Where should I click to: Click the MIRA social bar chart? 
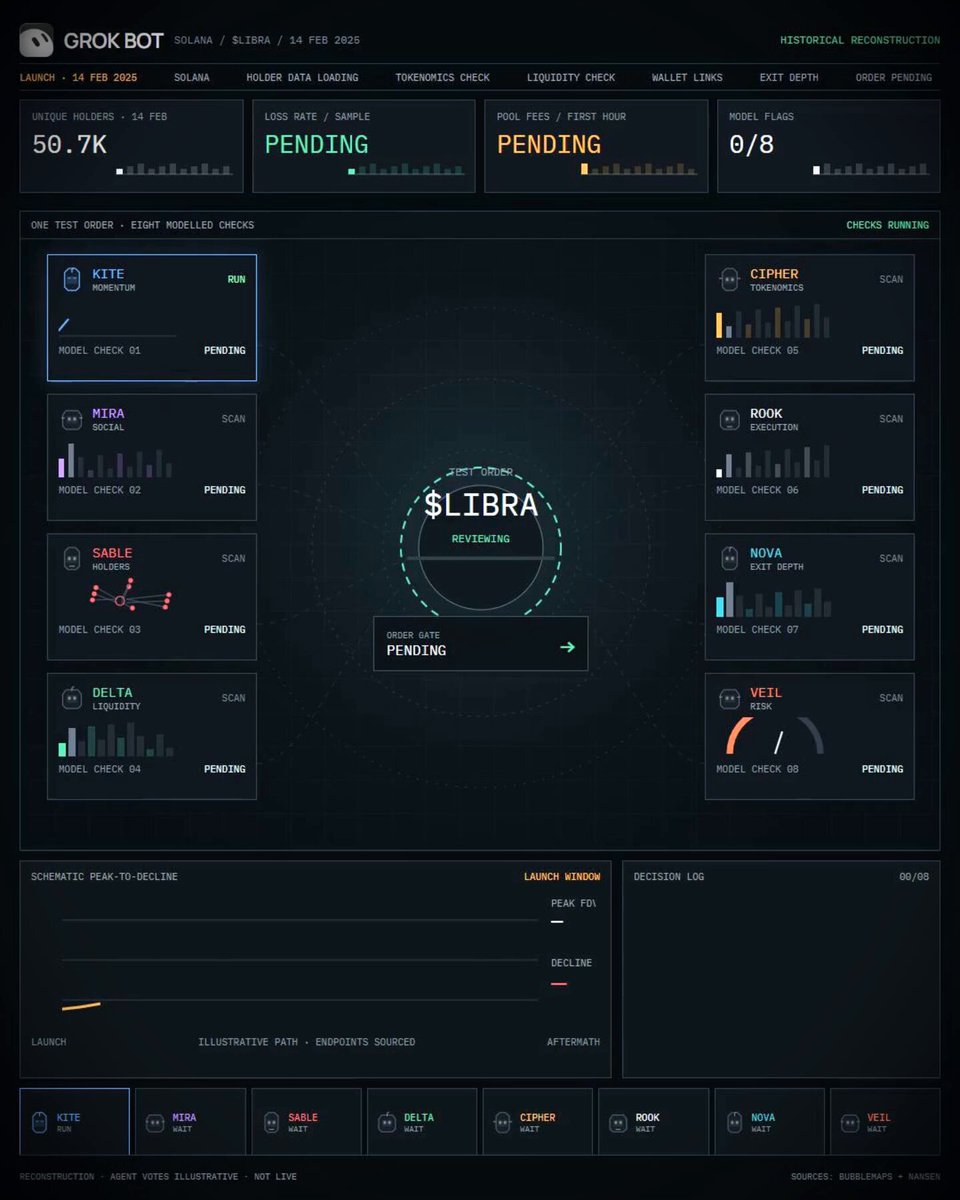(115, 460)
